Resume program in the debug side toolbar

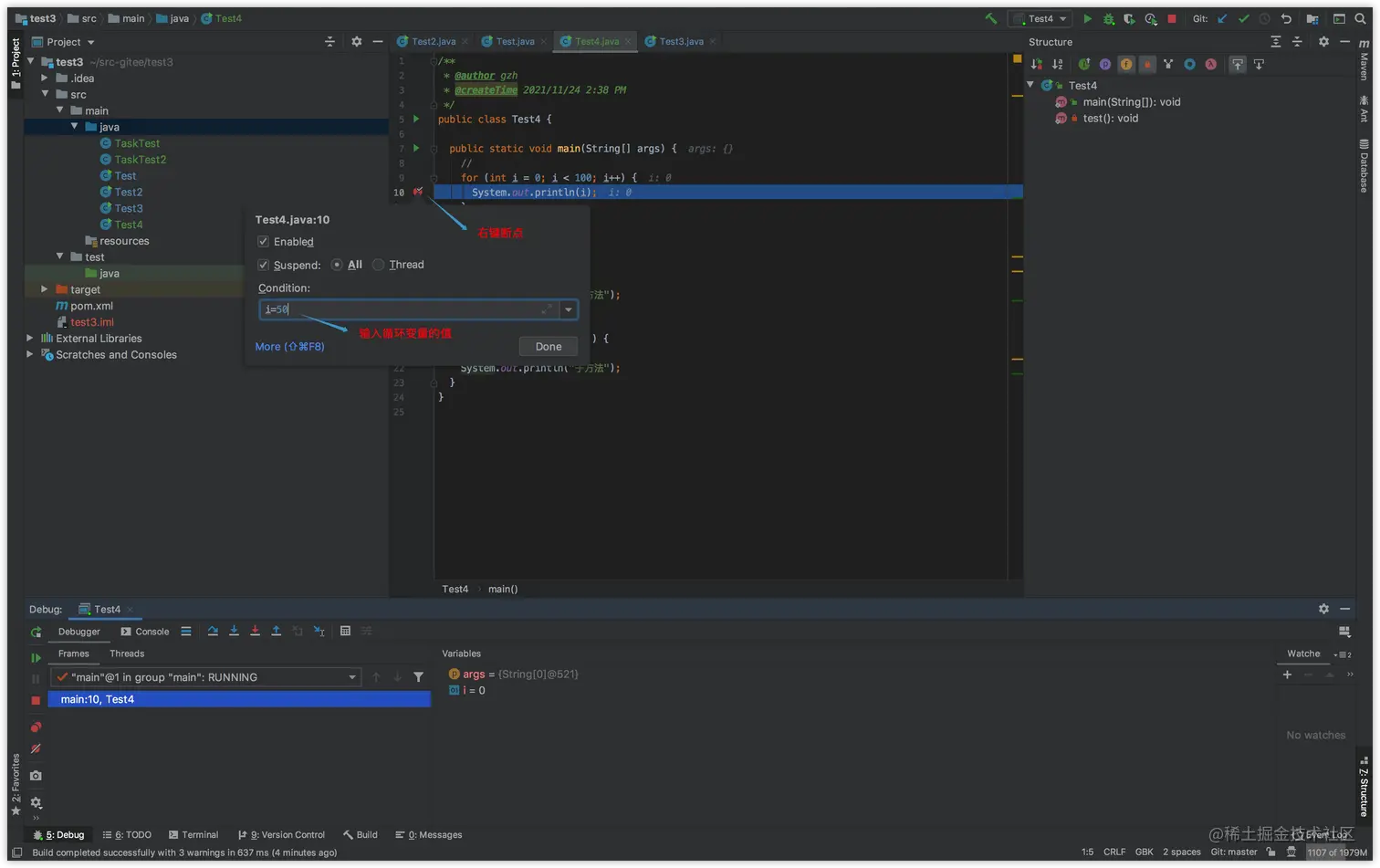point(36,657)
